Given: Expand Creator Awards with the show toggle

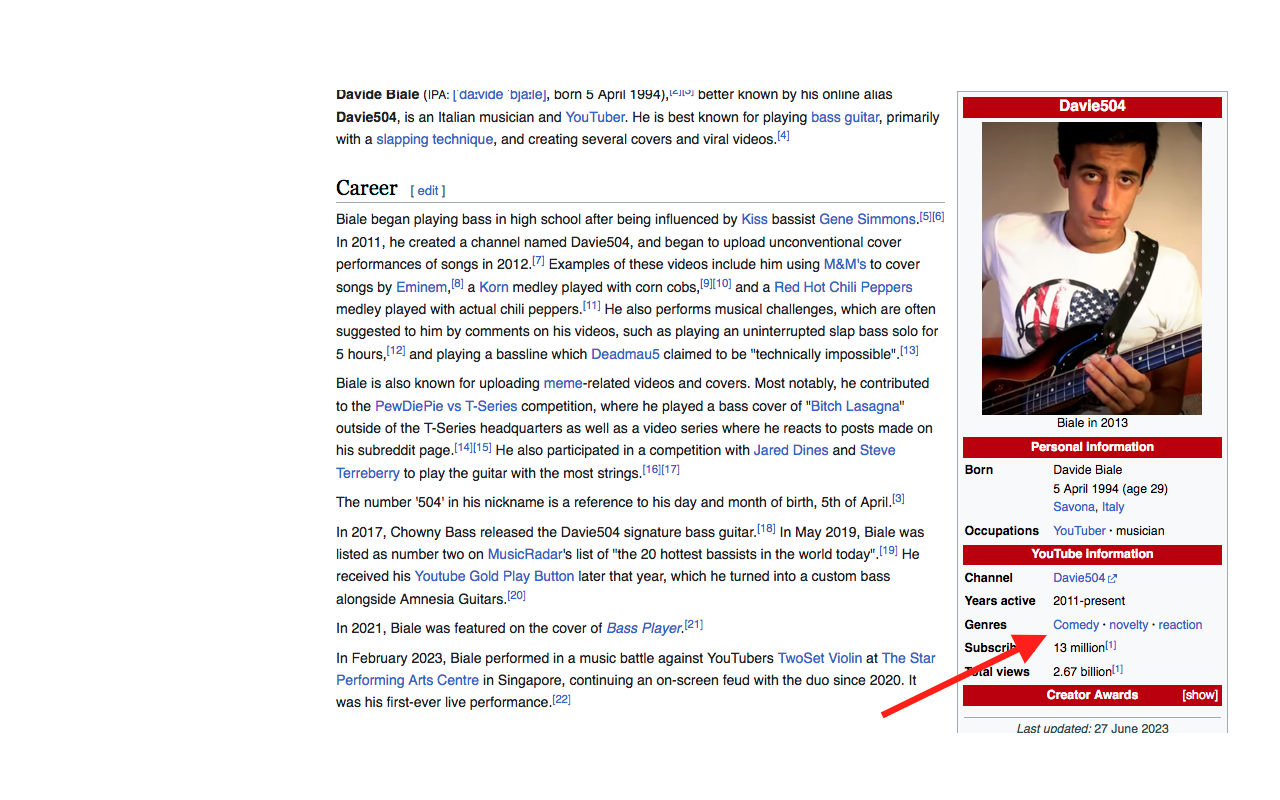Looking at the screenshot, I should pos(1200,695).
